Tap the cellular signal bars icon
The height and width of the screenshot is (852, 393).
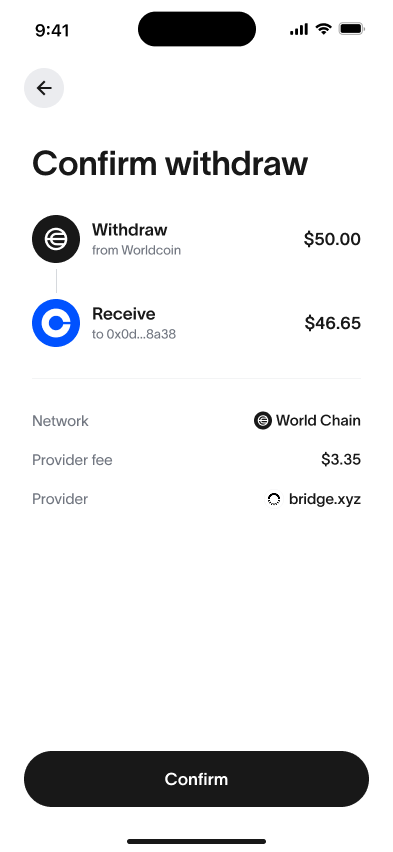(299, 29)
